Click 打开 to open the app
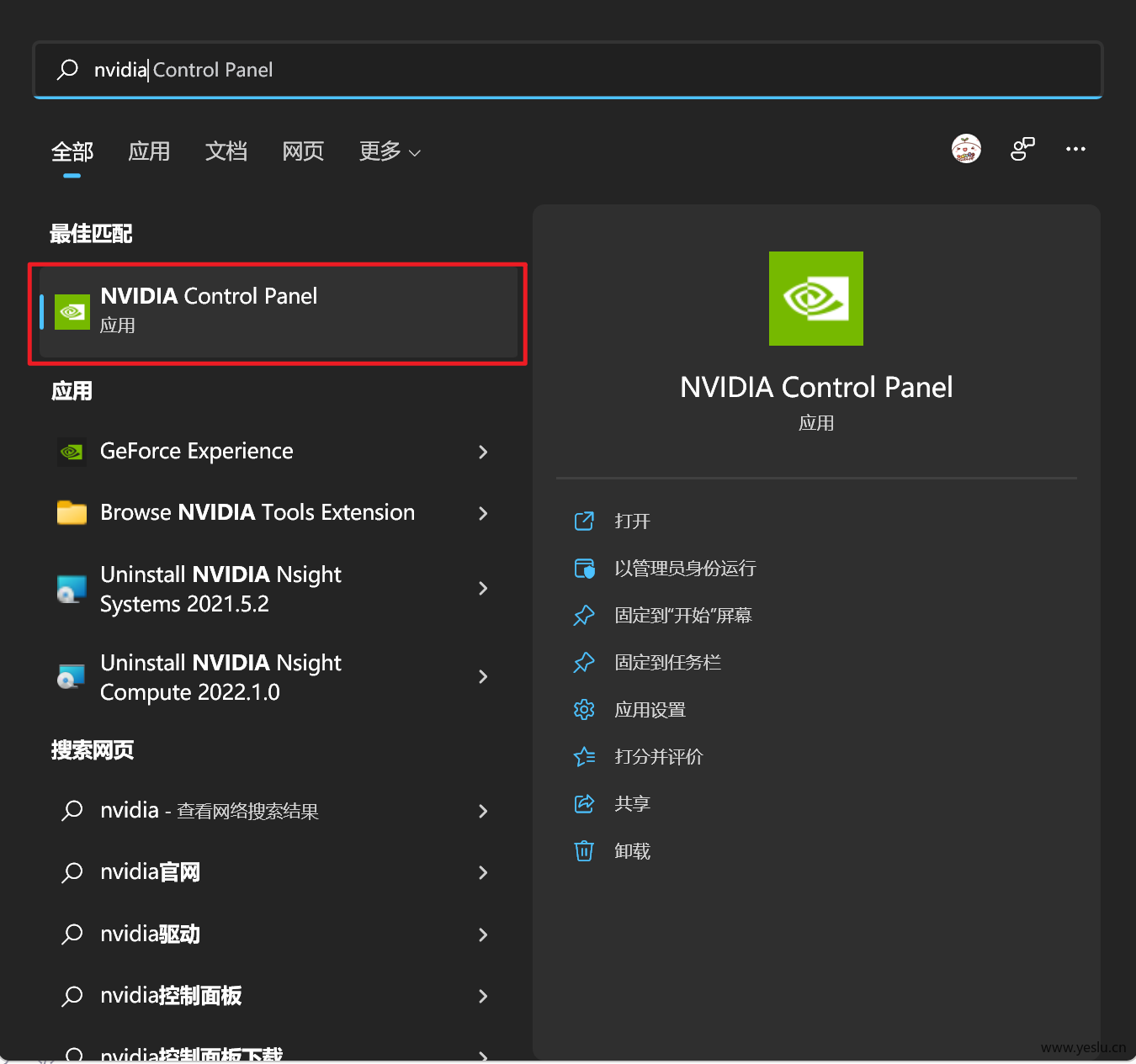Image resolution: width=1136 pixels, height=1064 pixels. pos(632,521)
